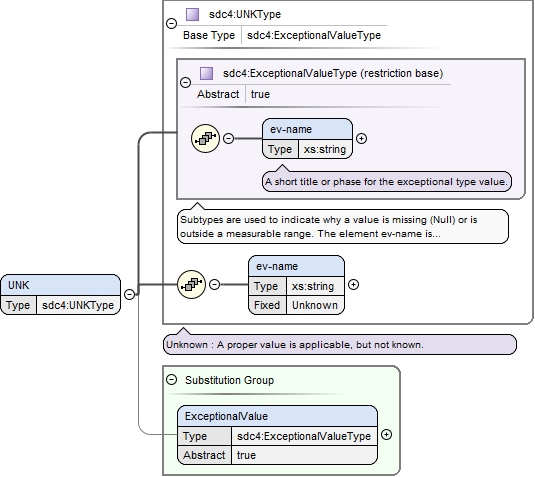Collapse the ExceptionalValueType restriction base box
Image resolution: width=535 pixels, height=477 pixels.
coord(185,82)
